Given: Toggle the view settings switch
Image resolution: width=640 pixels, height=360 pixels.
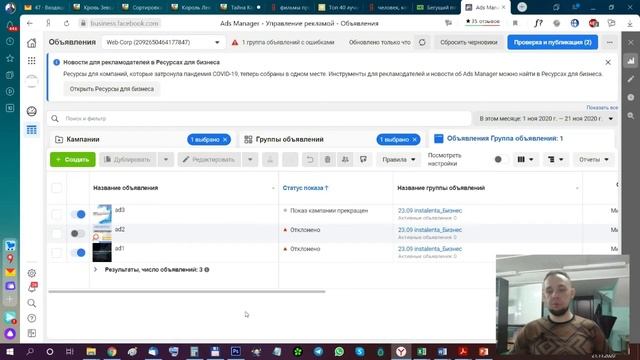Looking at the screenshot, I should [x=500, y=160].
